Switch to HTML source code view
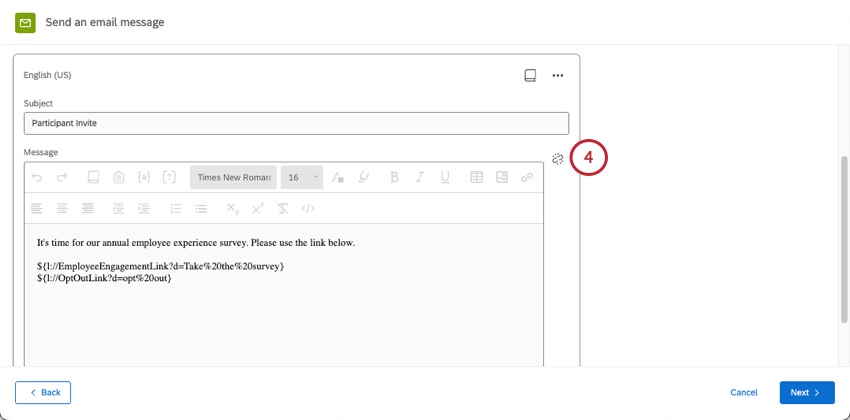This screenshot has width=850, height=420. coord(308,208)
